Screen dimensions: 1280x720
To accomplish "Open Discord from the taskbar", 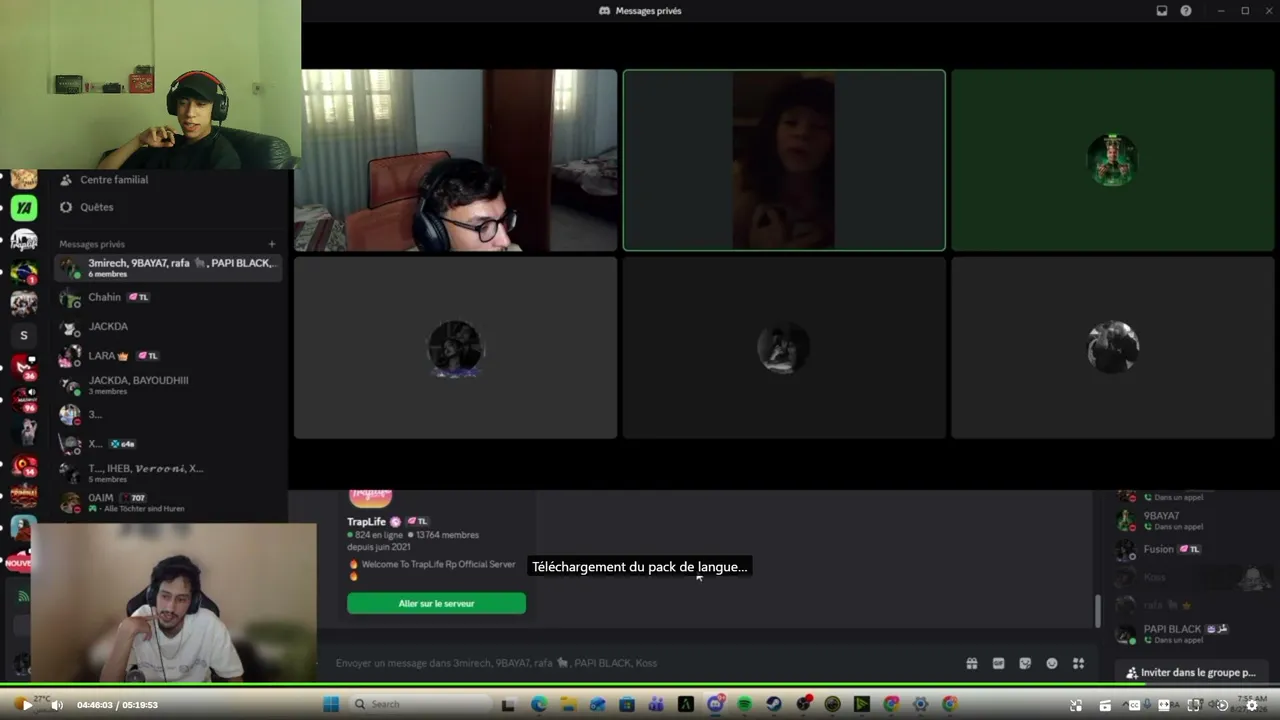I will 715,704.
